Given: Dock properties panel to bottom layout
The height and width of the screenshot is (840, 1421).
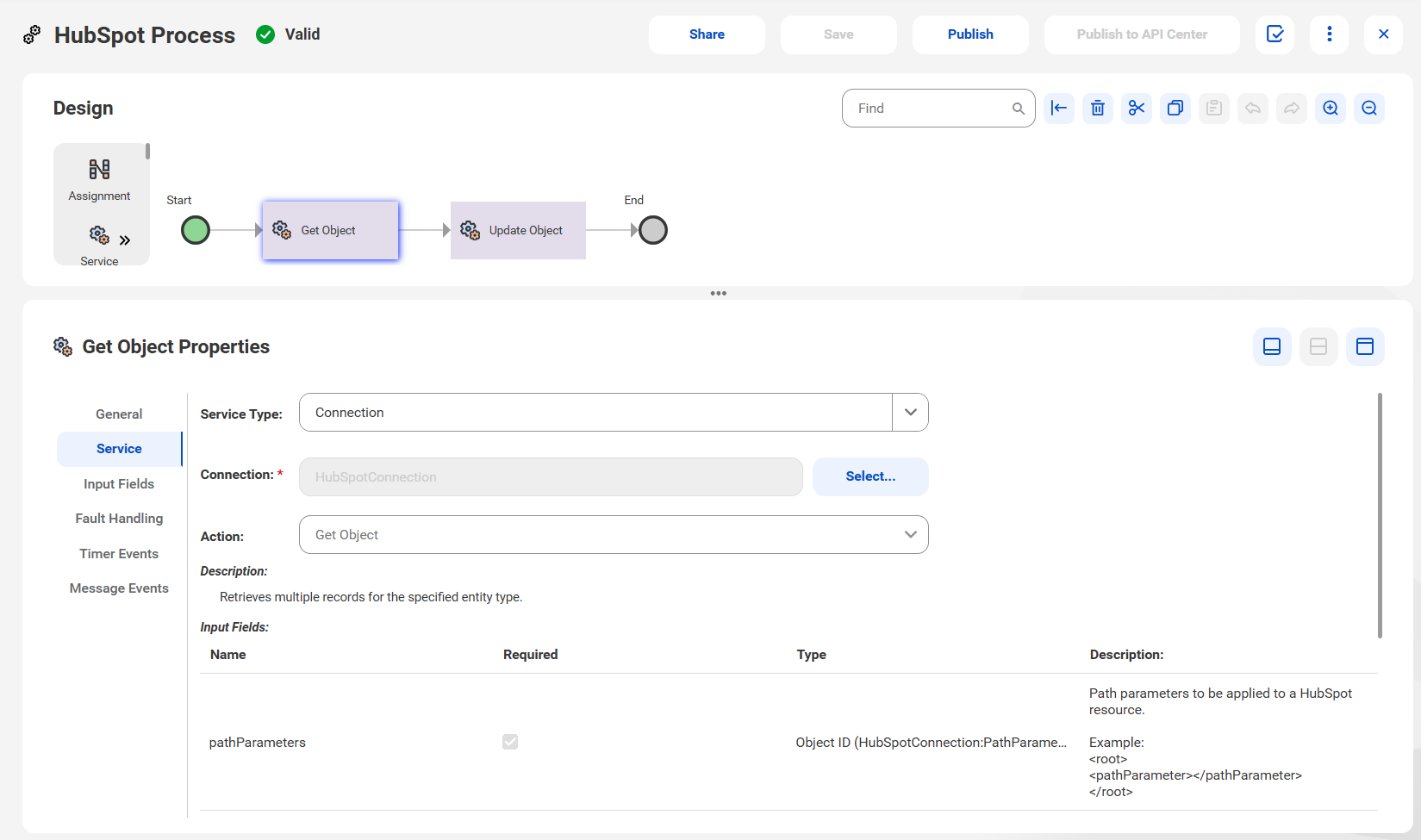Looking at the screenshot, I should tap(1272, 346).
